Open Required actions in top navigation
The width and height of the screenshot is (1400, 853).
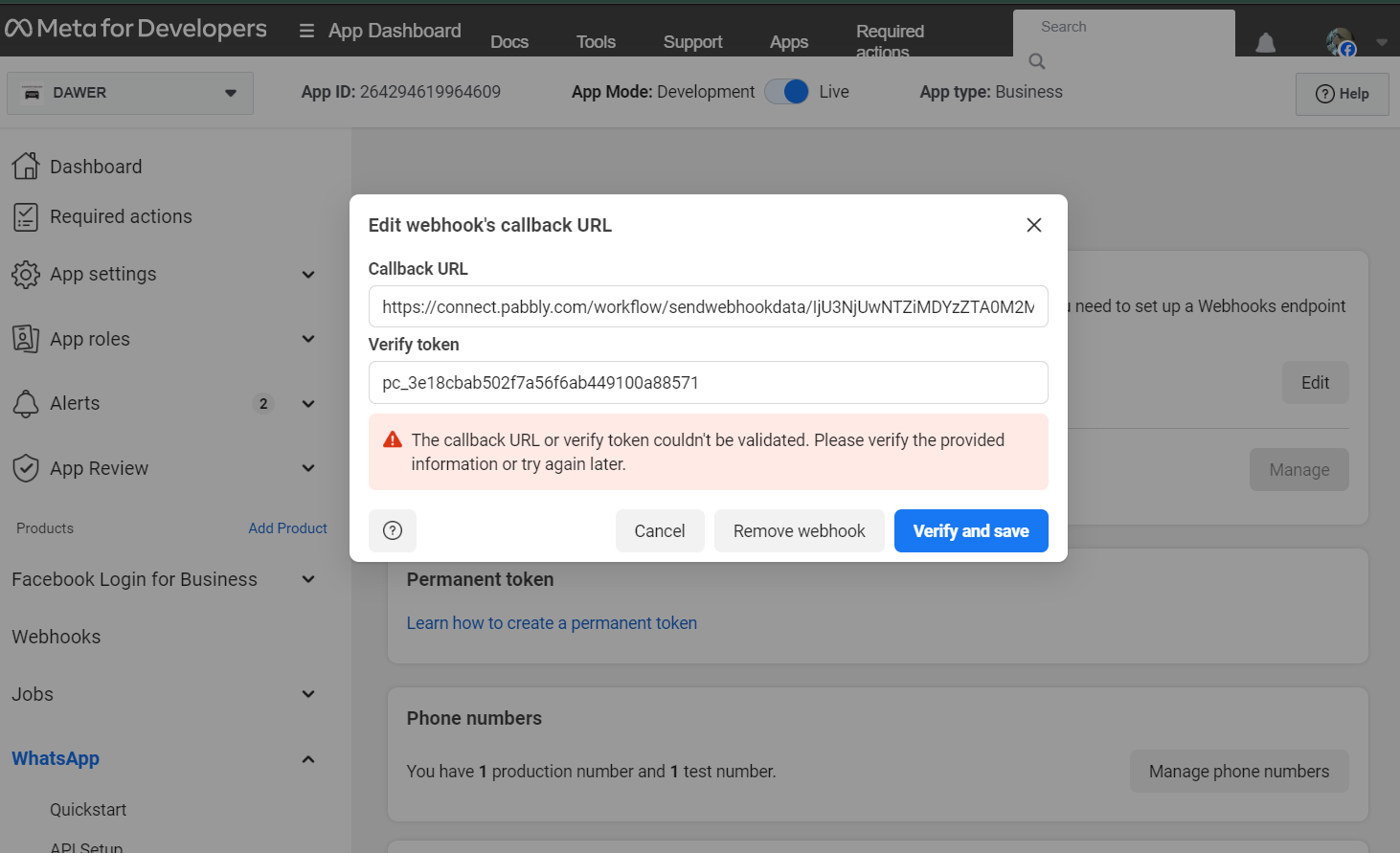(891, 41)
